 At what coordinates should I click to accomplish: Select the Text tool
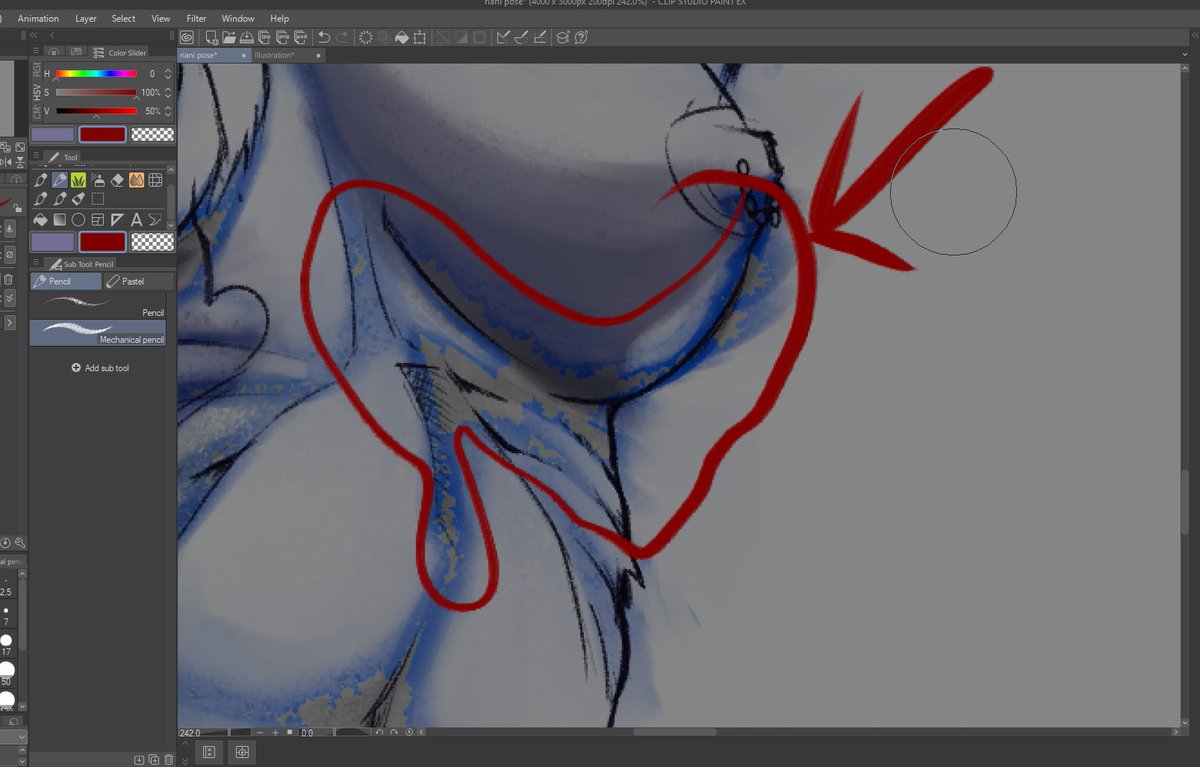(136, 220)
